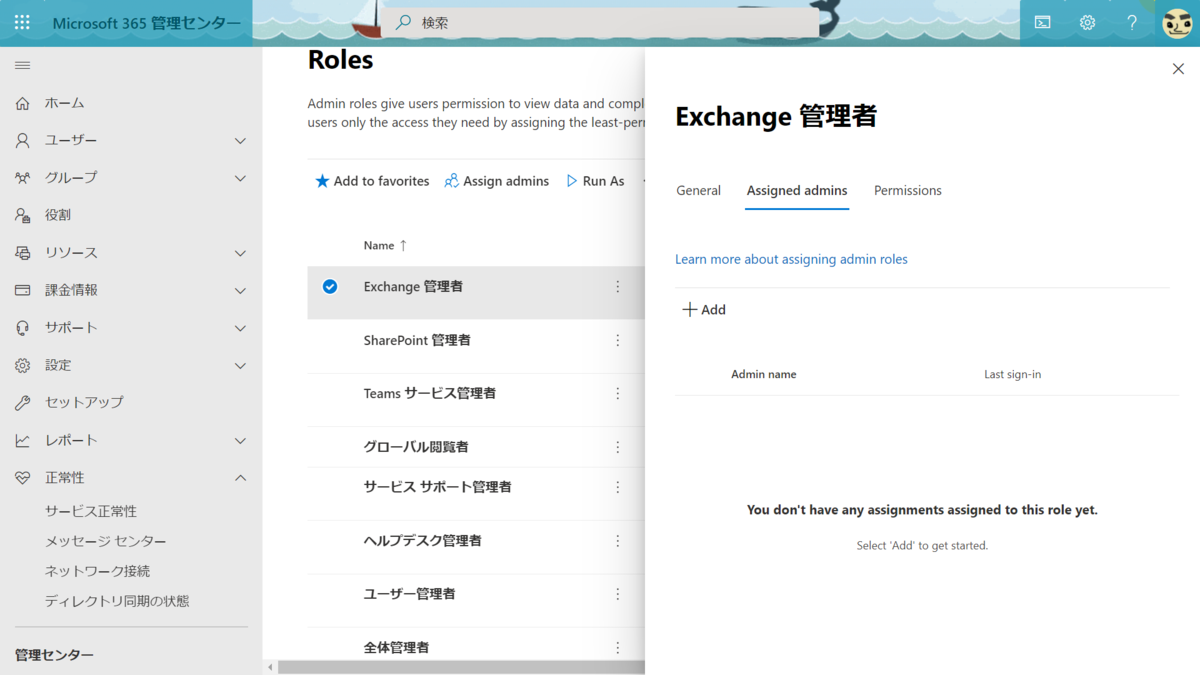Viewport: 1200px width, 675px height.
Task: Select the Assigned admins tab
Action: tap(797, 190)
